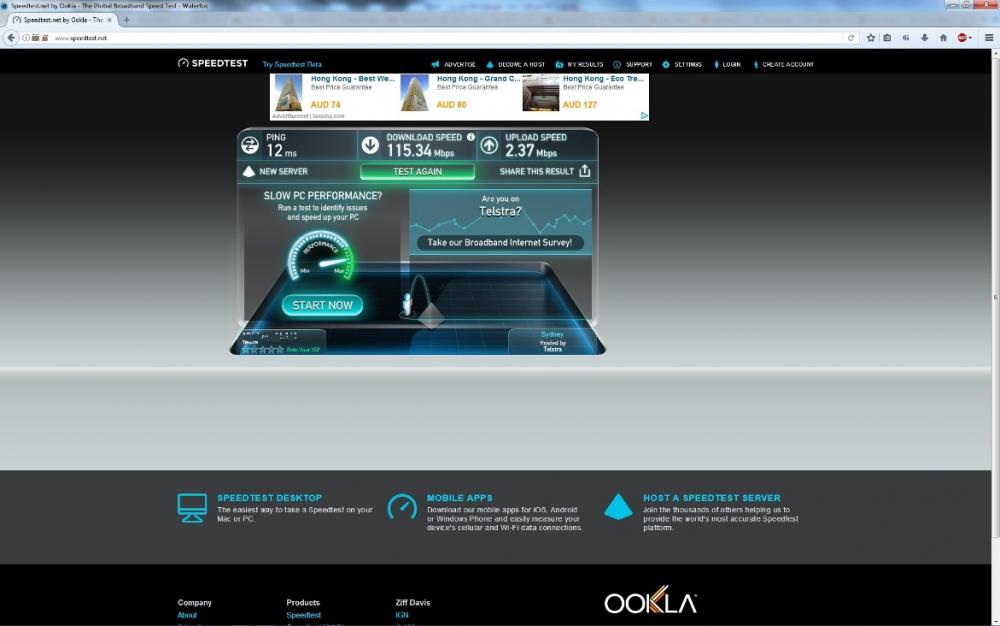Close the Speedtest.net browser tab

(110, 20)
